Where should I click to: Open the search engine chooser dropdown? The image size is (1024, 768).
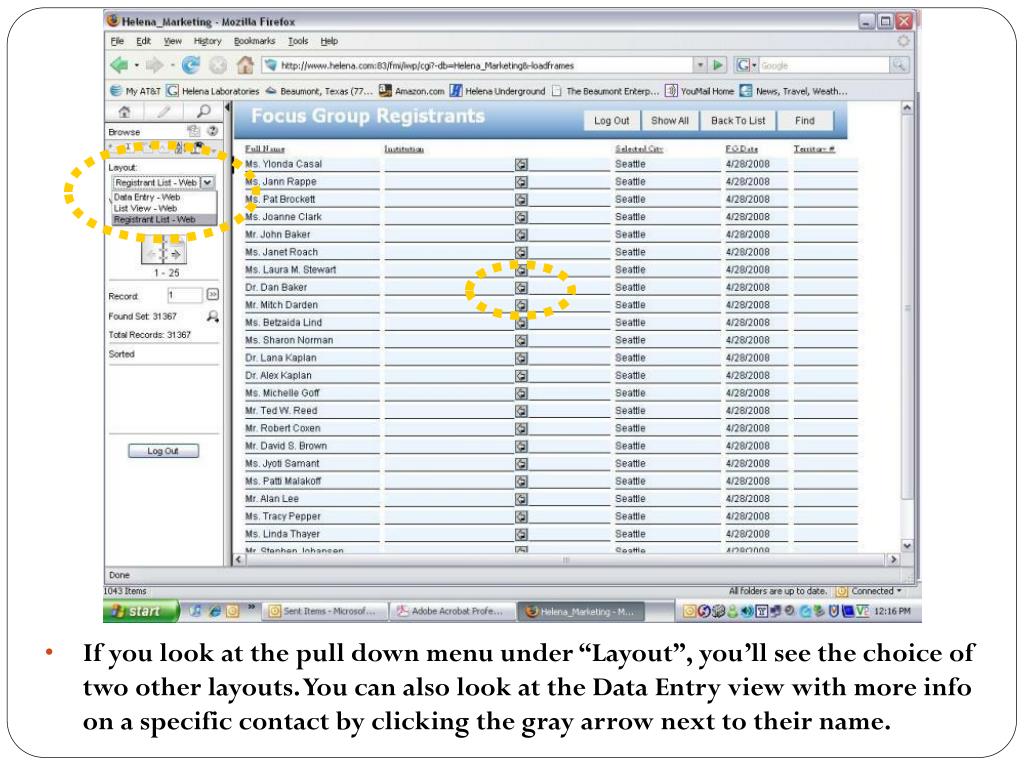746,65
